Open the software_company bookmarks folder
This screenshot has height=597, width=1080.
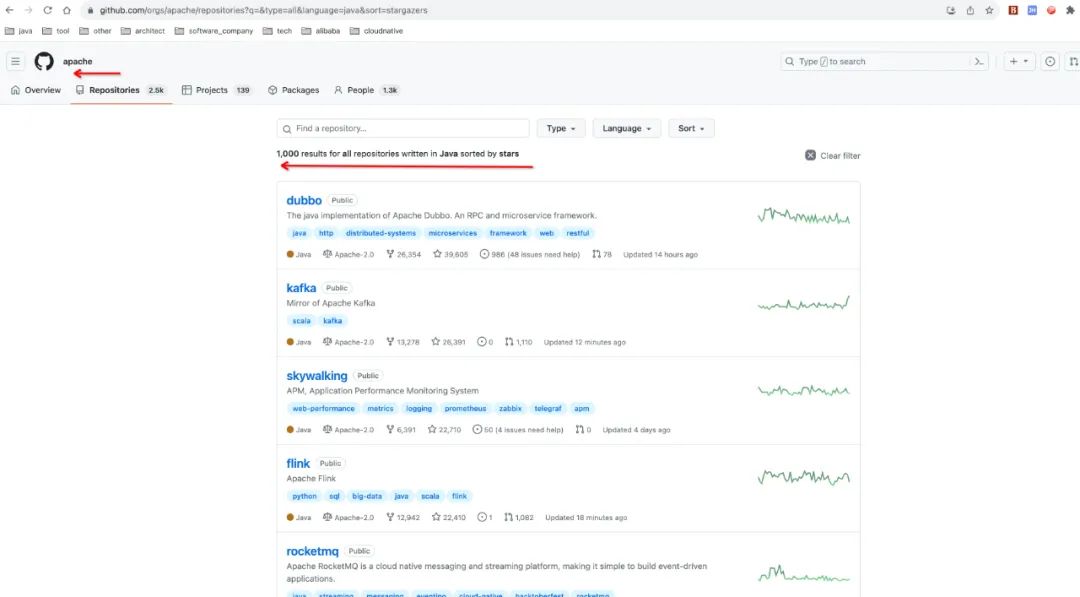click(x=214, y=31)
